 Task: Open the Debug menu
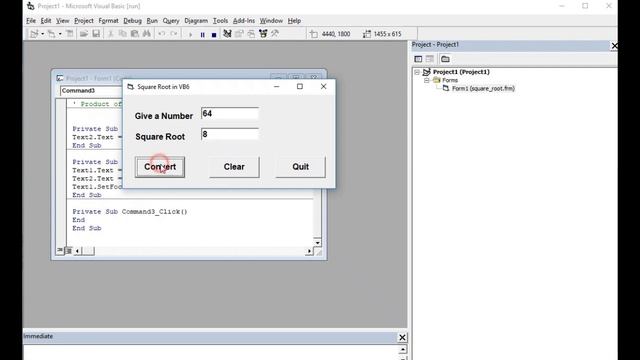(x=132, y=20)
